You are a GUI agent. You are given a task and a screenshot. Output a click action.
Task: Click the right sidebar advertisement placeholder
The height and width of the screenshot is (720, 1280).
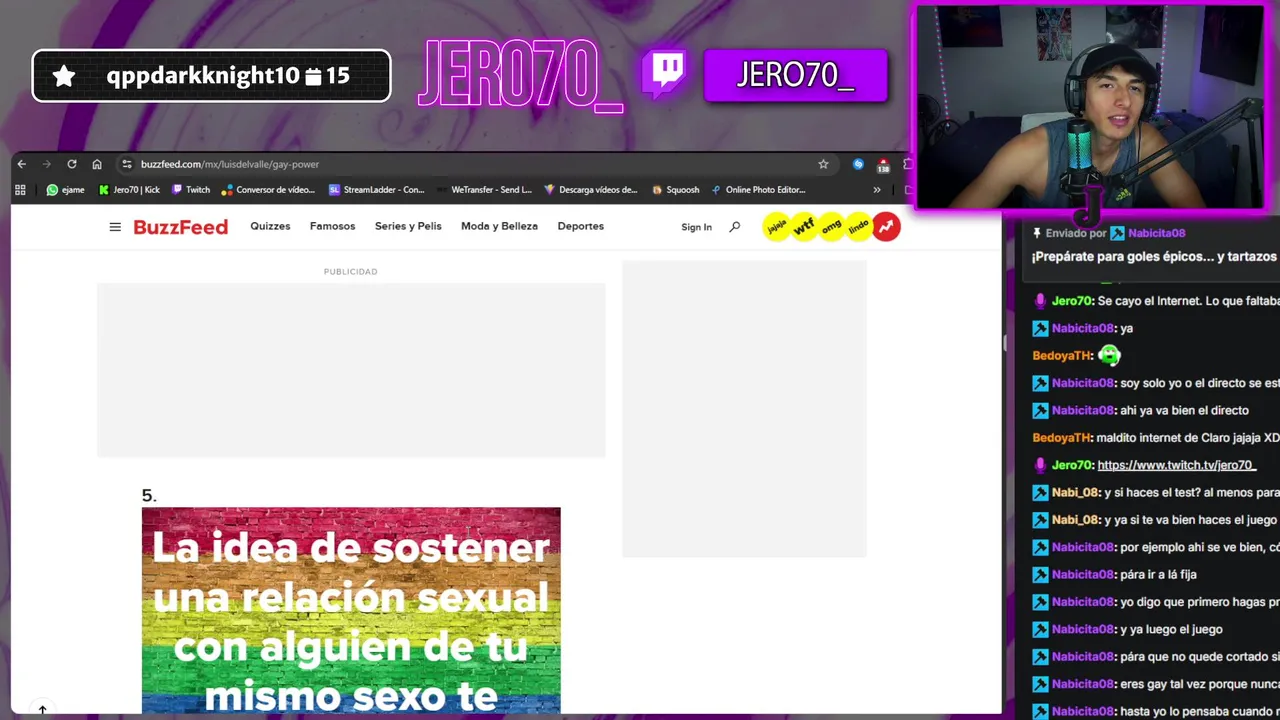[744, 409]
